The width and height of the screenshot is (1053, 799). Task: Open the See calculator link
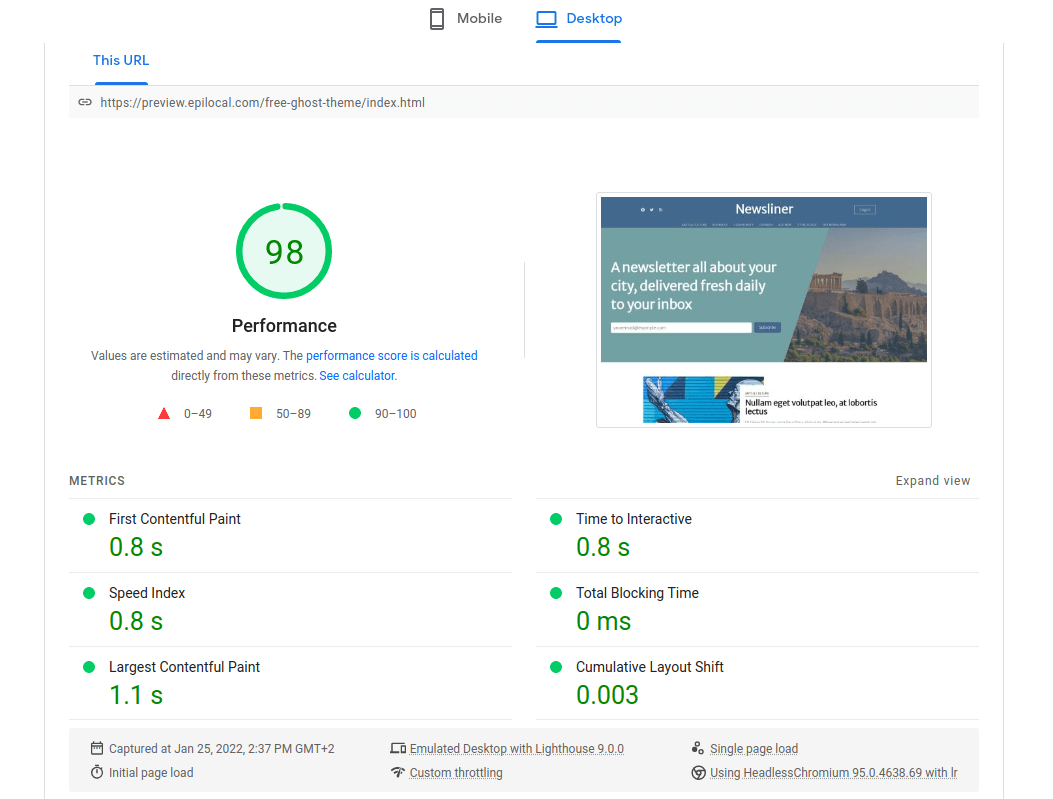click(x=356, y=375)
